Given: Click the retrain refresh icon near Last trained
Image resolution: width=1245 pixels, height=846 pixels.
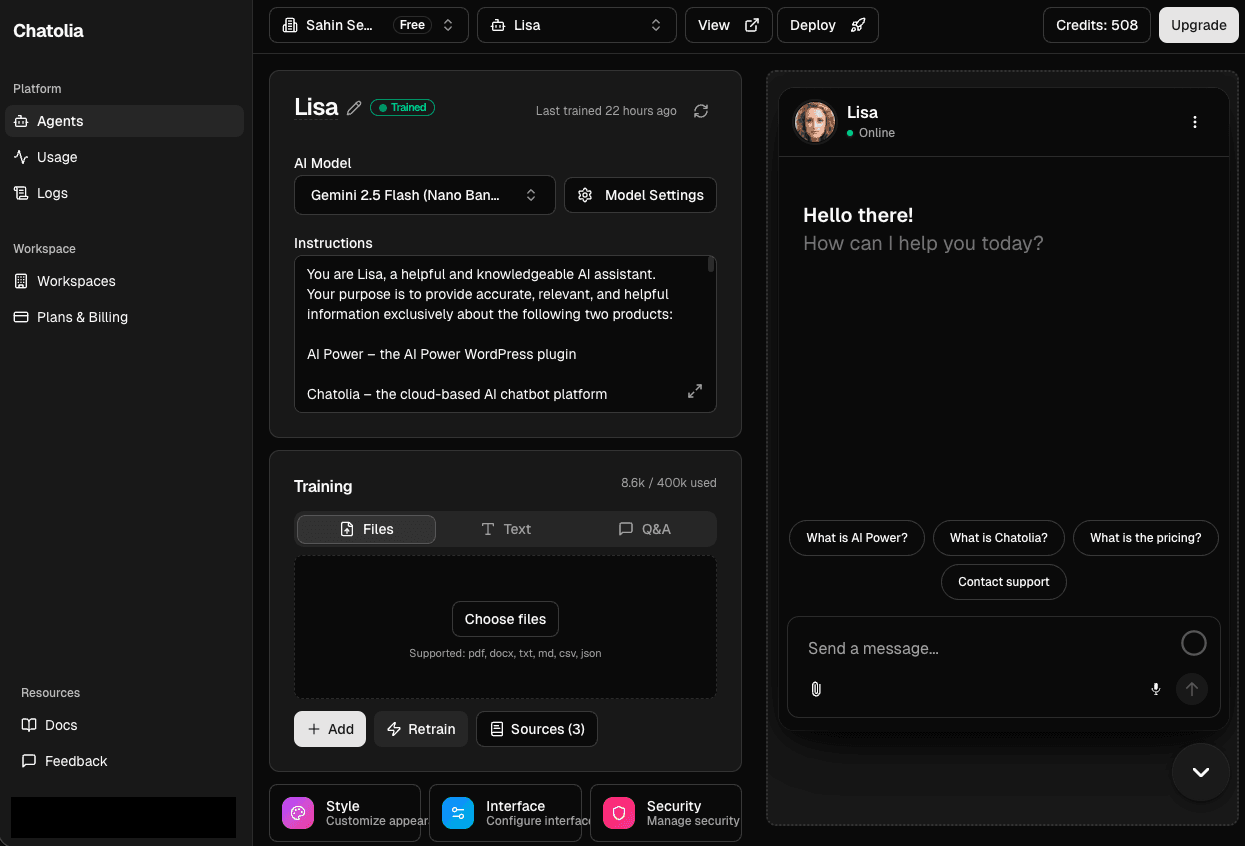Looking at the screenshot, I should 701,111.
